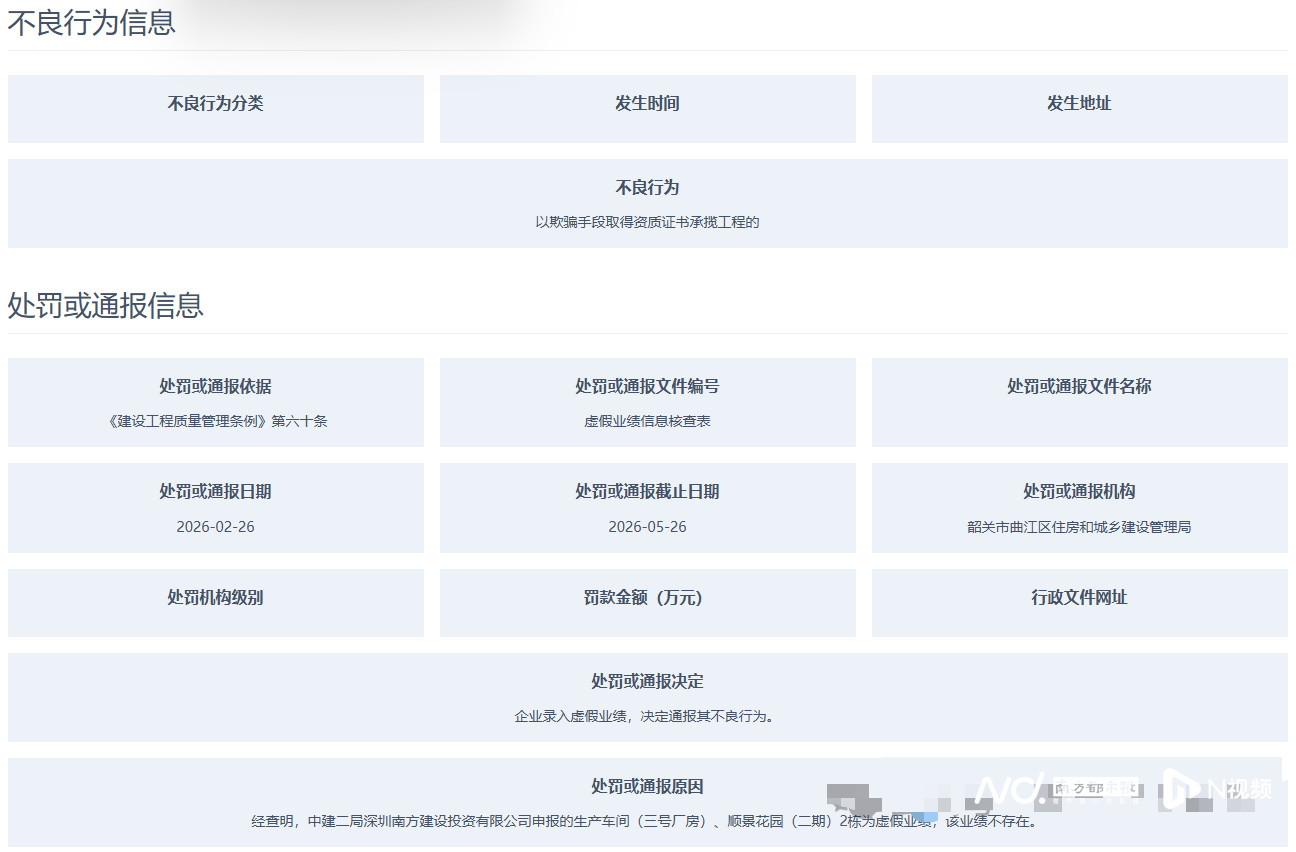Click the date 2026-02-26
This screenshot has height=852, width=1296.
pyautogui.click(x=216, y=527)
